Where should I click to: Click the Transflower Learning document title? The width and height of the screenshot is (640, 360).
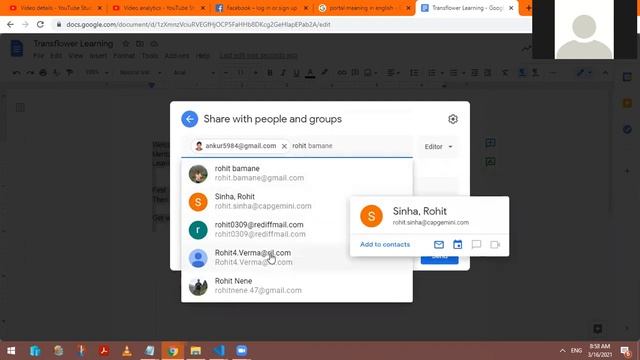tap(73, 44)
